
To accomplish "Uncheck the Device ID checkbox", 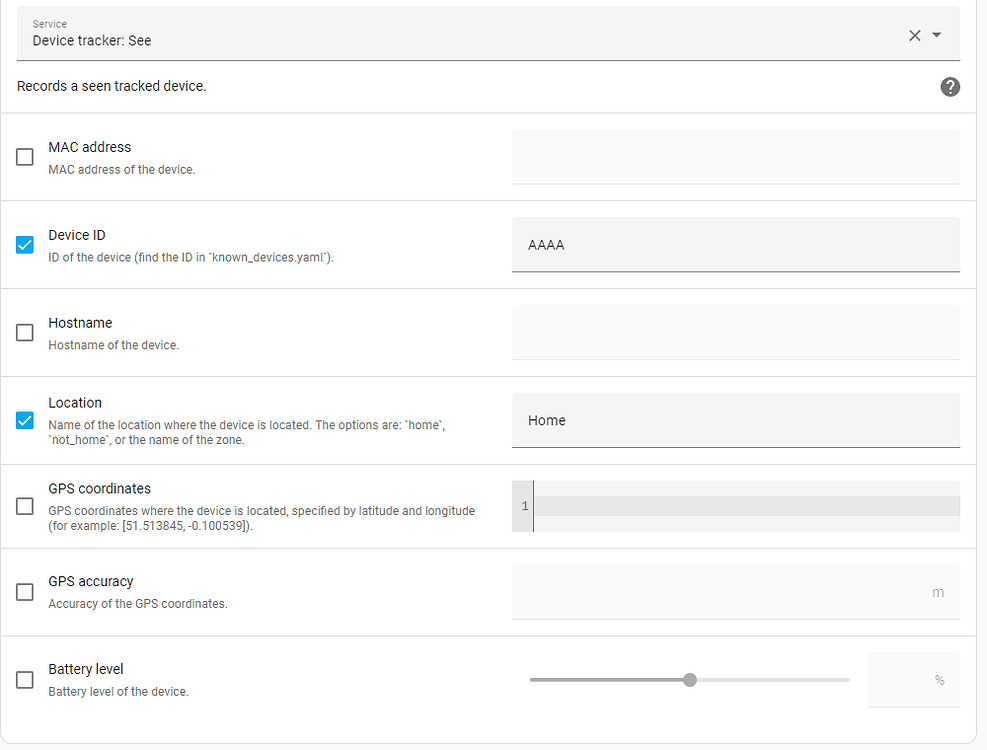I will [25, 245].
